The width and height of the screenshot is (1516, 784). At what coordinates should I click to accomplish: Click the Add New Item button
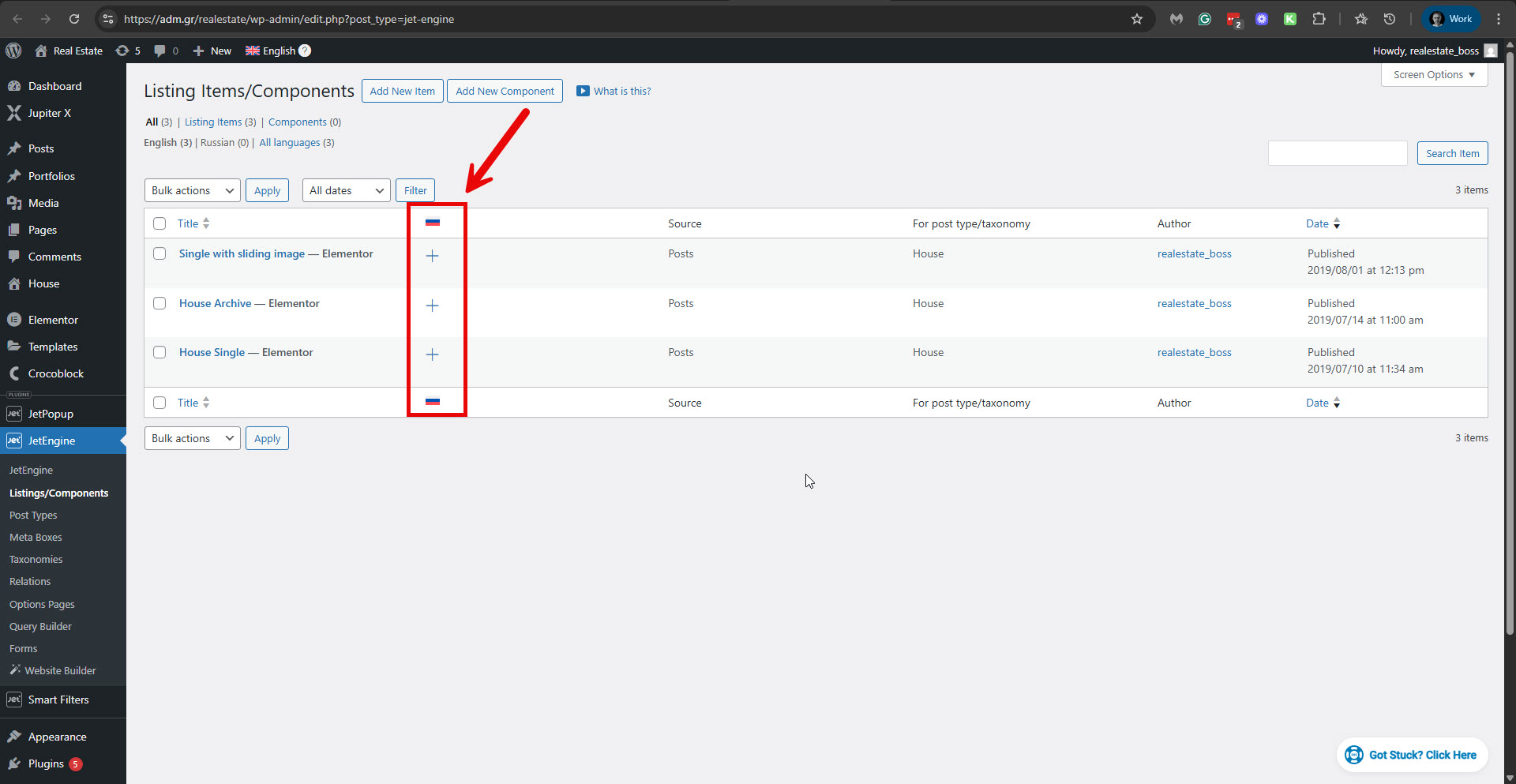[403, 91]
